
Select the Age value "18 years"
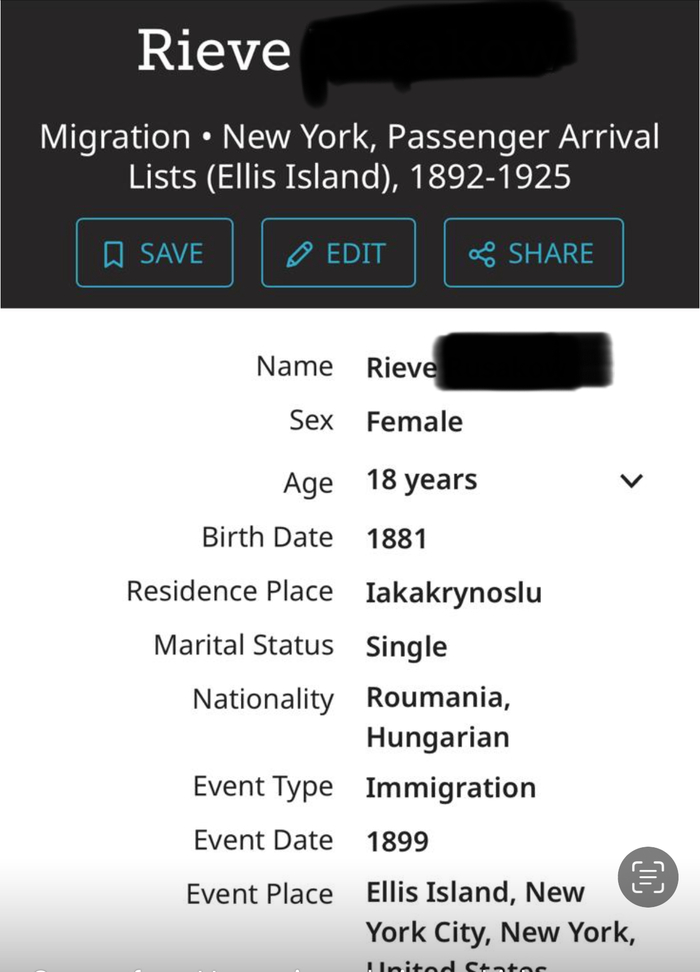[421, 481]
